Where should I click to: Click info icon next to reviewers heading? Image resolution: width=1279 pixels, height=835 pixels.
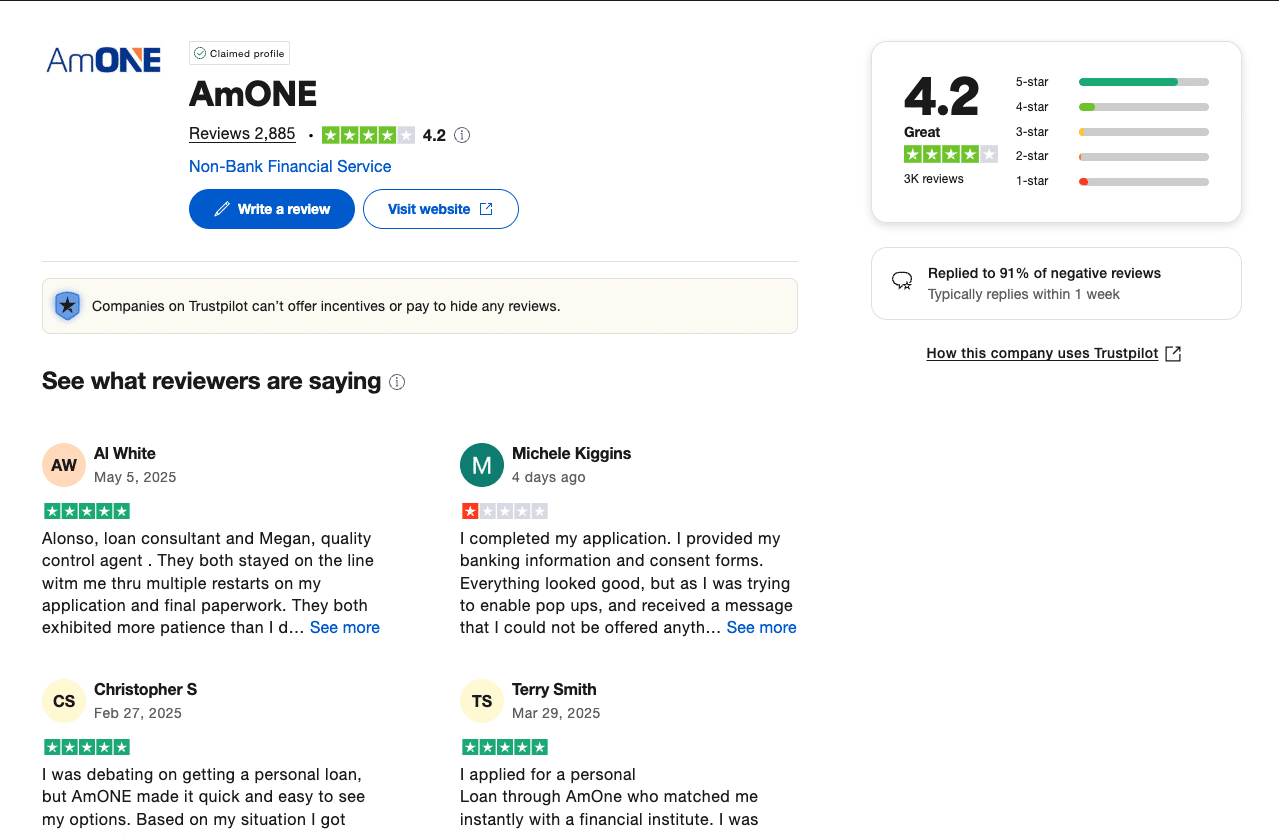(x=397, y=382)
